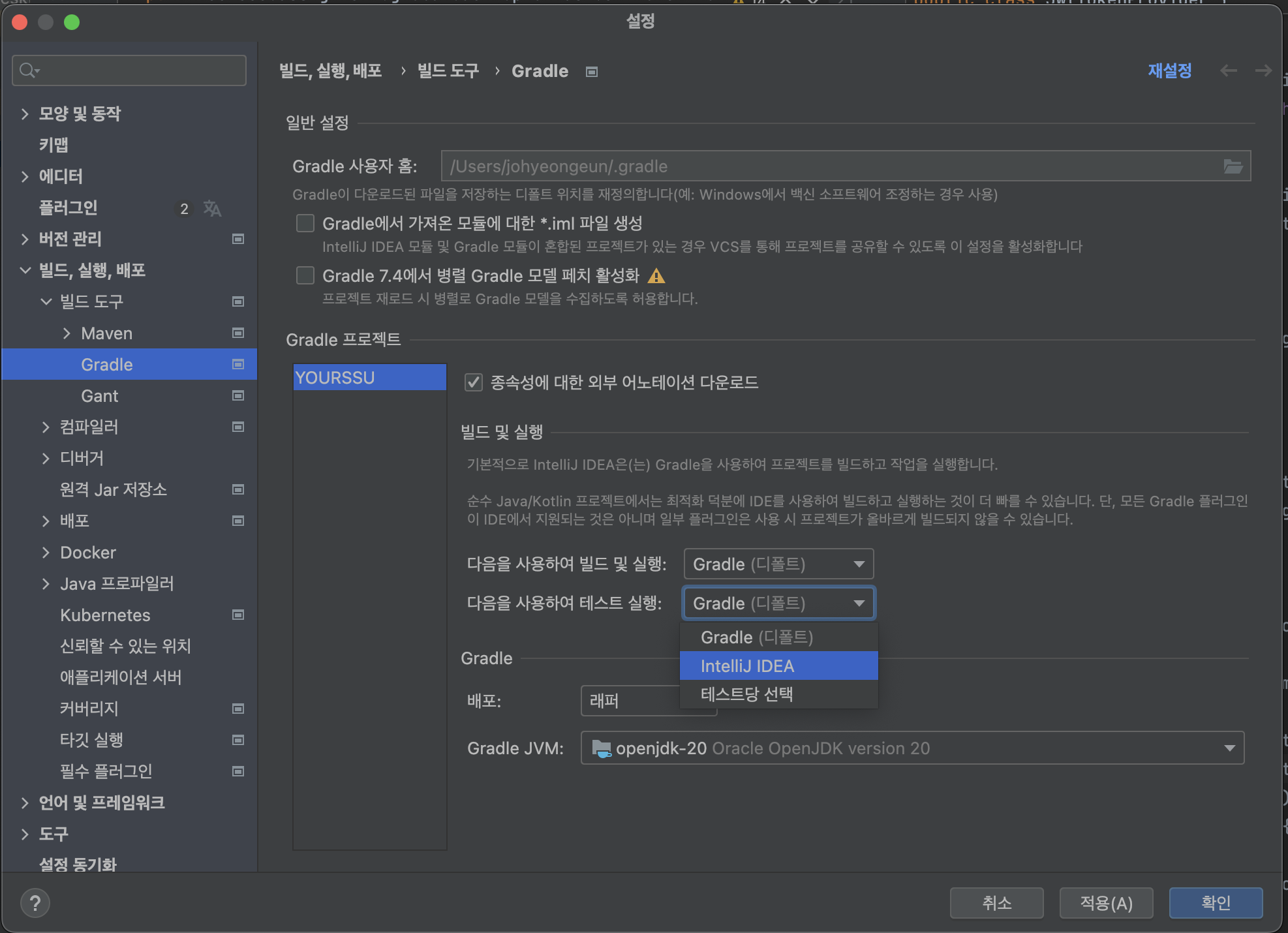Viewport: 1288px width, 933px height.
Task: Click the 재설정 link
Action: click(1169, 70)
